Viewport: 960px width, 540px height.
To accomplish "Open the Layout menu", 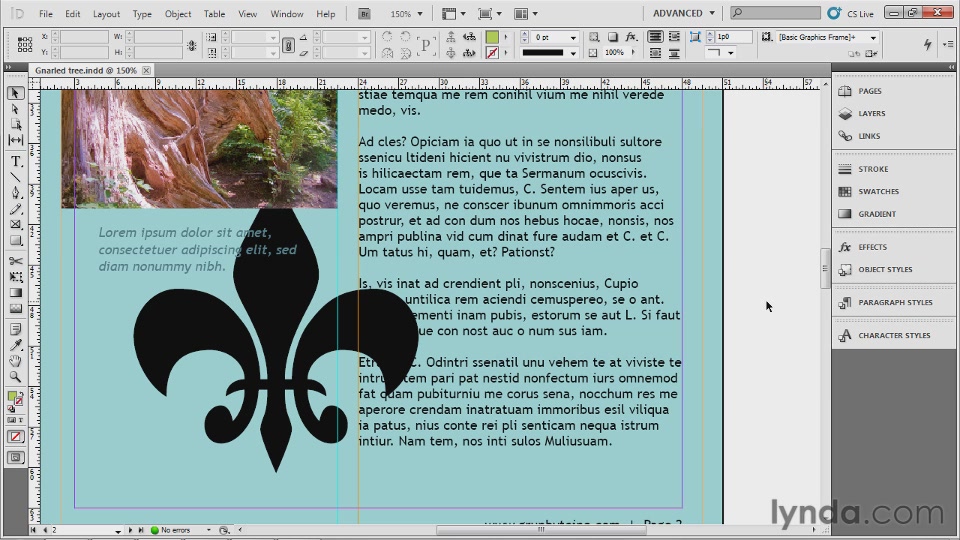I will (x=106, y=13).
